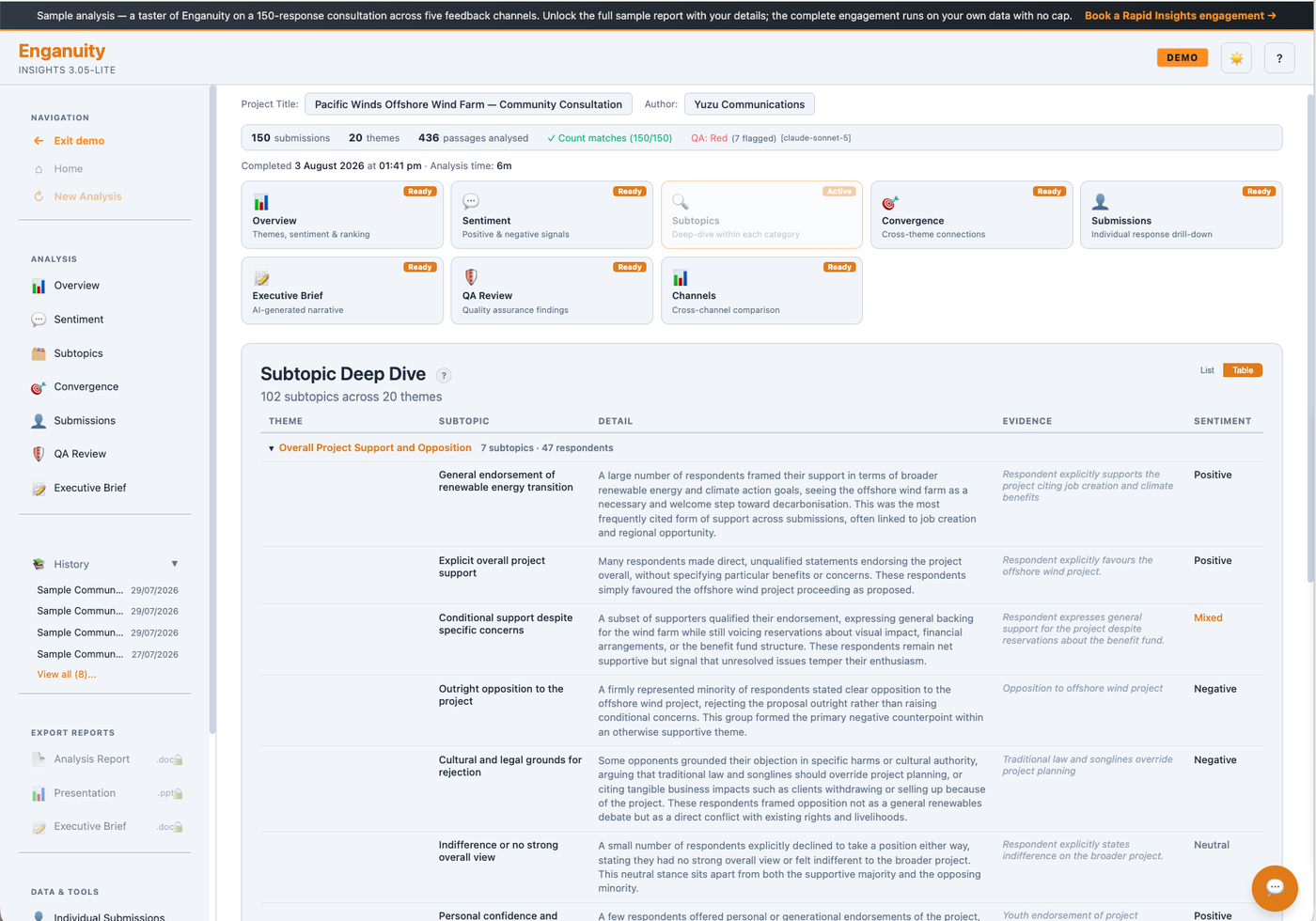
Task: Switch to List view
Action: pos(1207,370)
